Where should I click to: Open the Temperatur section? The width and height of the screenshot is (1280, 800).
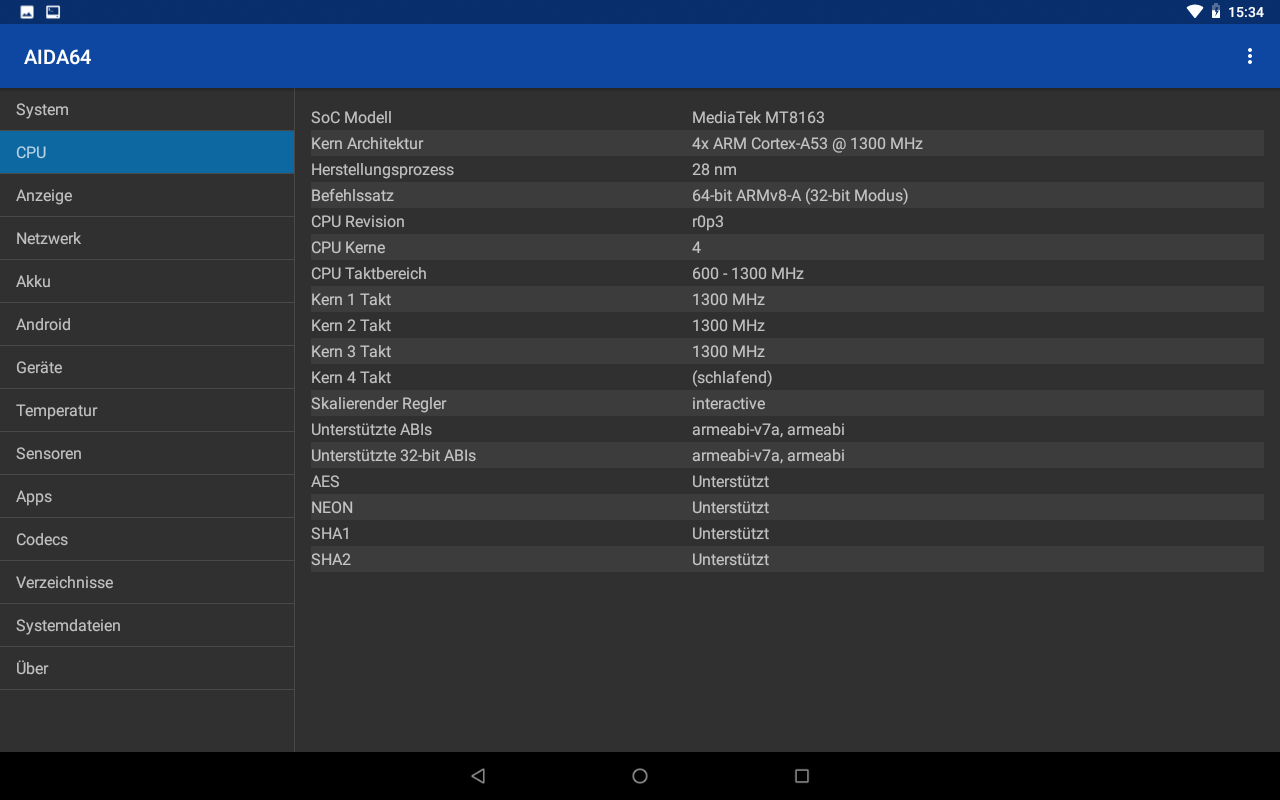pos(147,411)
